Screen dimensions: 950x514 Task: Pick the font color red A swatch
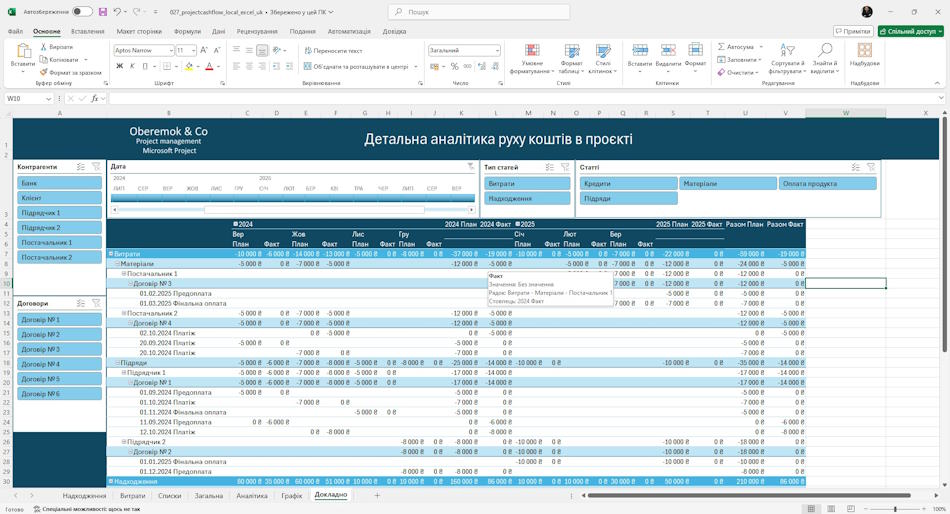click(x=209, y=66)
